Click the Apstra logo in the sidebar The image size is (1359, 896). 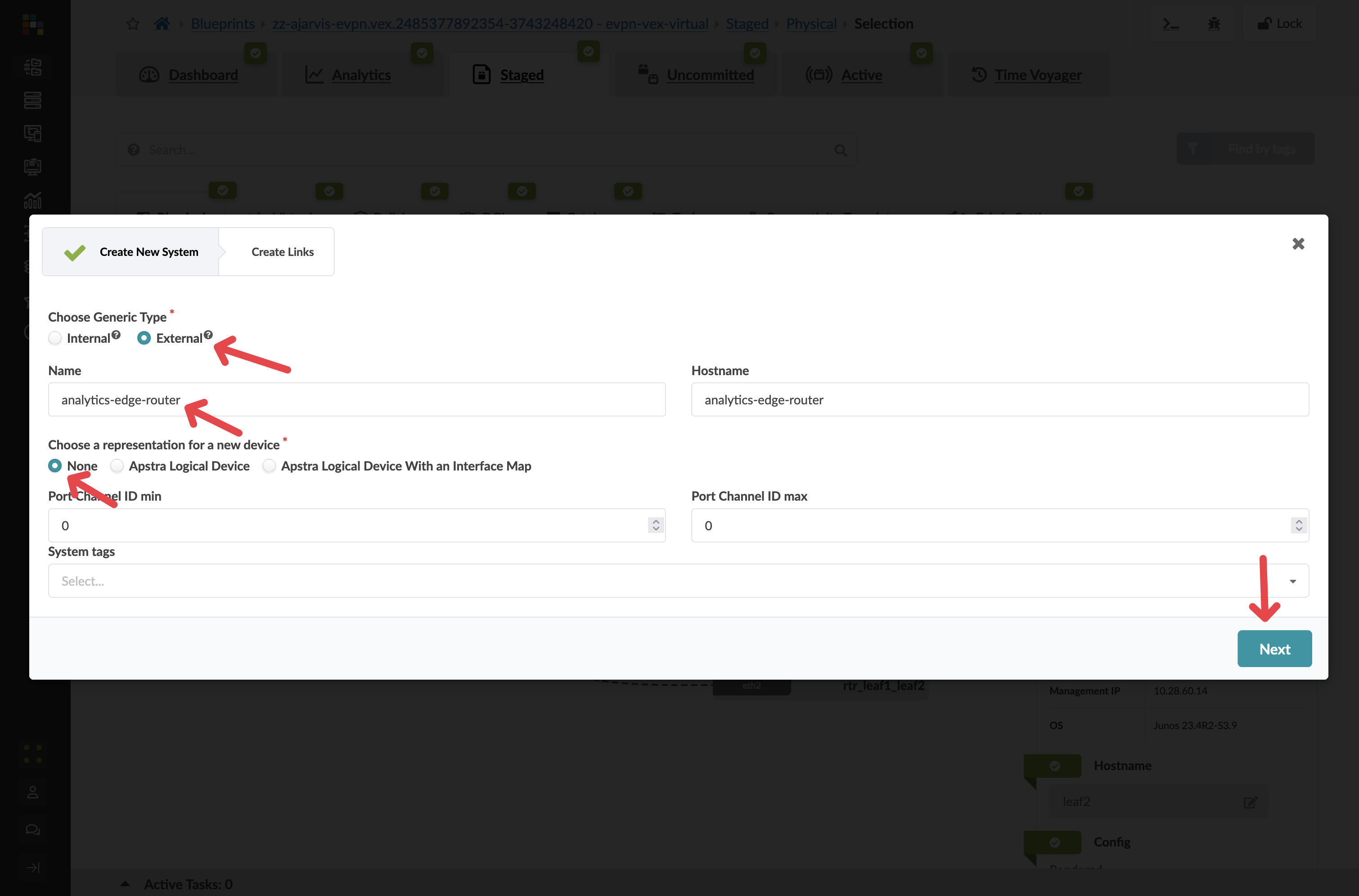tap(32, 24)
